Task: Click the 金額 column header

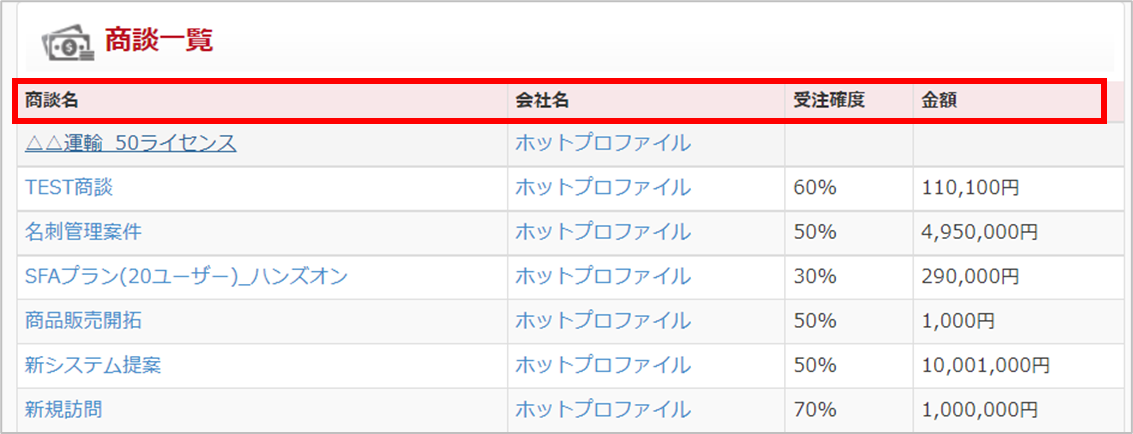Action: (x=939, y=100)
